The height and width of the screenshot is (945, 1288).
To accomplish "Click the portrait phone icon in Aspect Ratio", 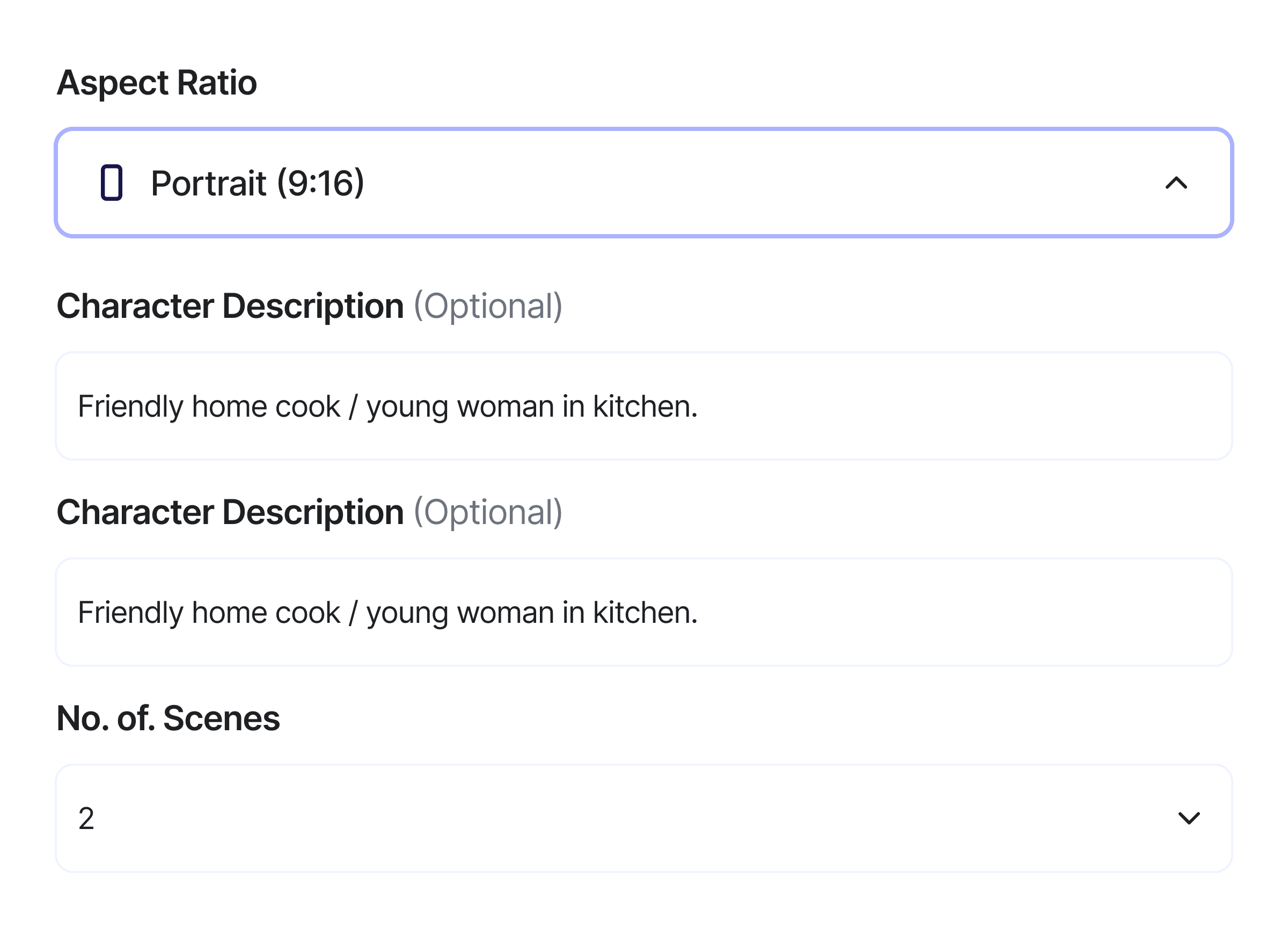I will (112, 183).
